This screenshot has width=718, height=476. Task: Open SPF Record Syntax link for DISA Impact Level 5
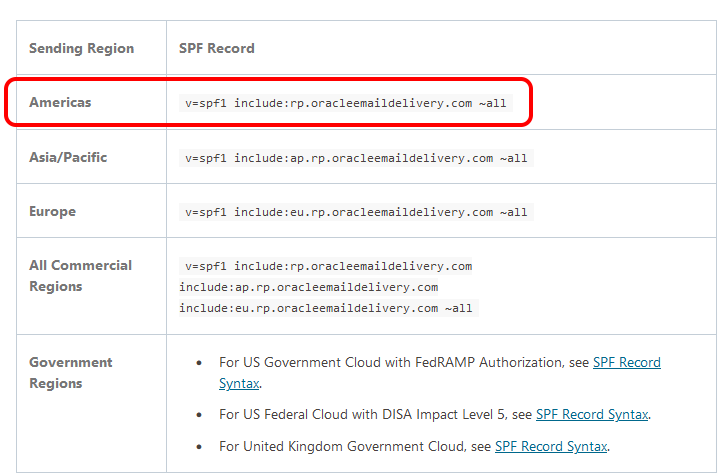click(592, 414)
